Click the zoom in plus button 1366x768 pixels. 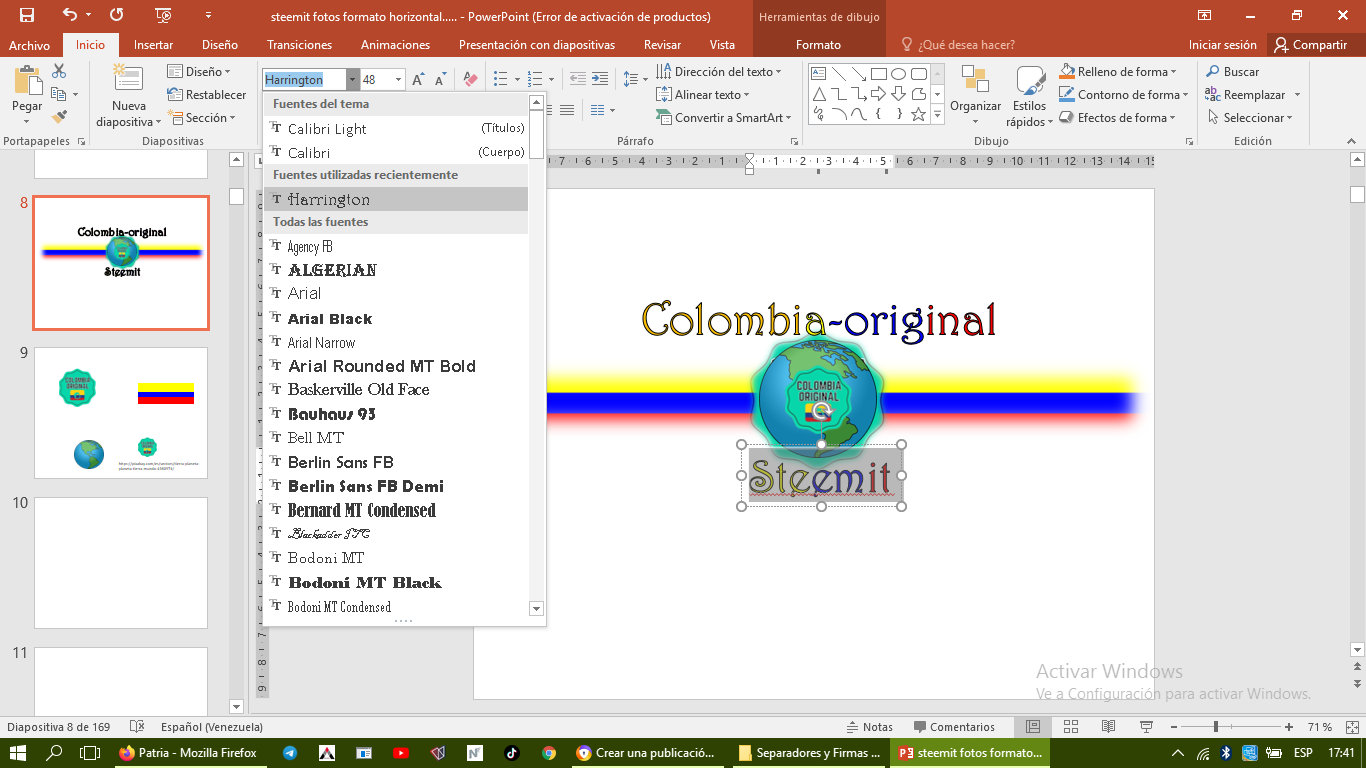point(1291,727)
